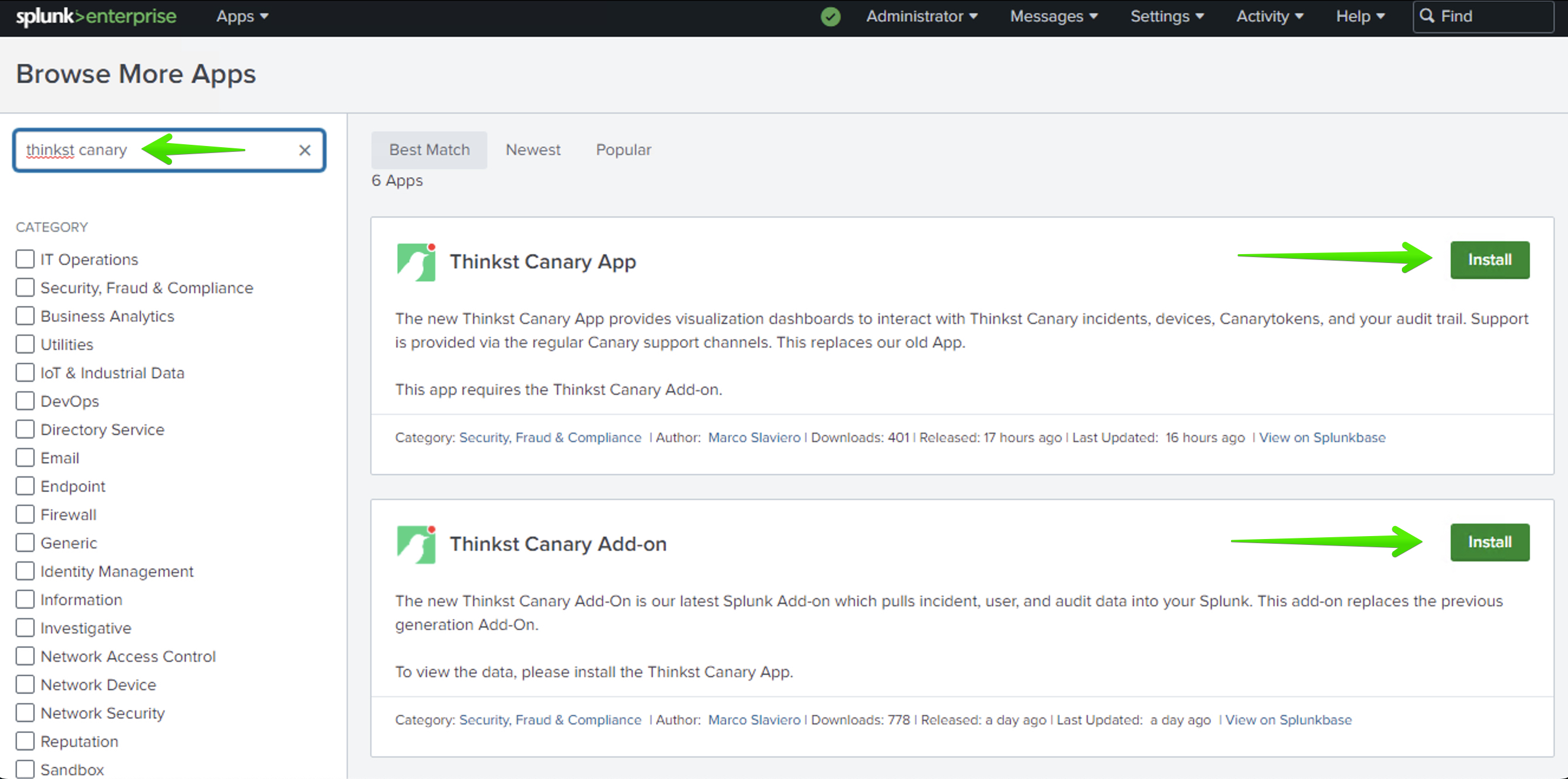
Task: View Thinkst Canary App on Splunkbase
Action: (1322, 437)
